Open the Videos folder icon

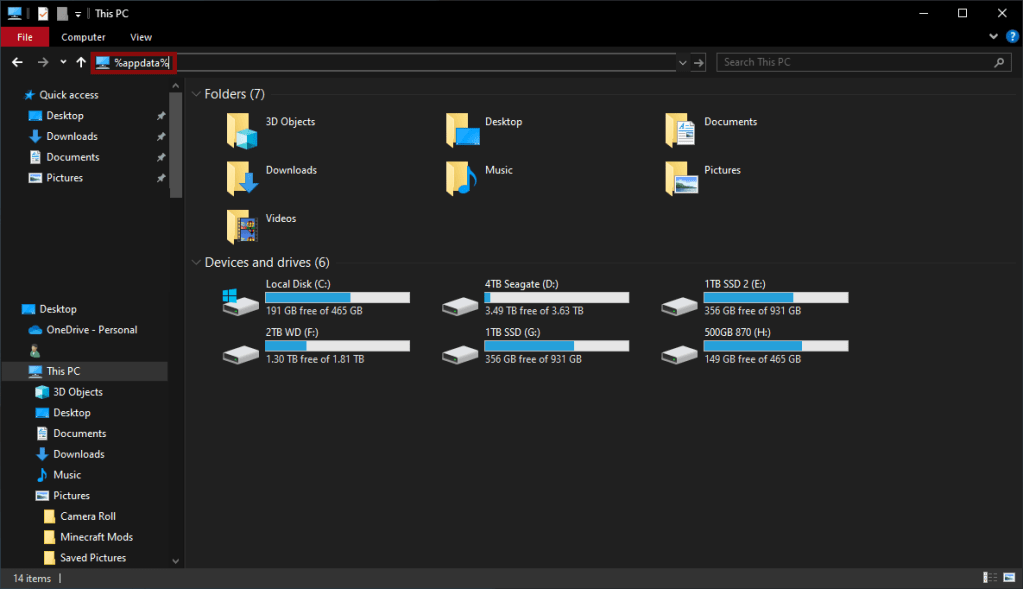242,227
